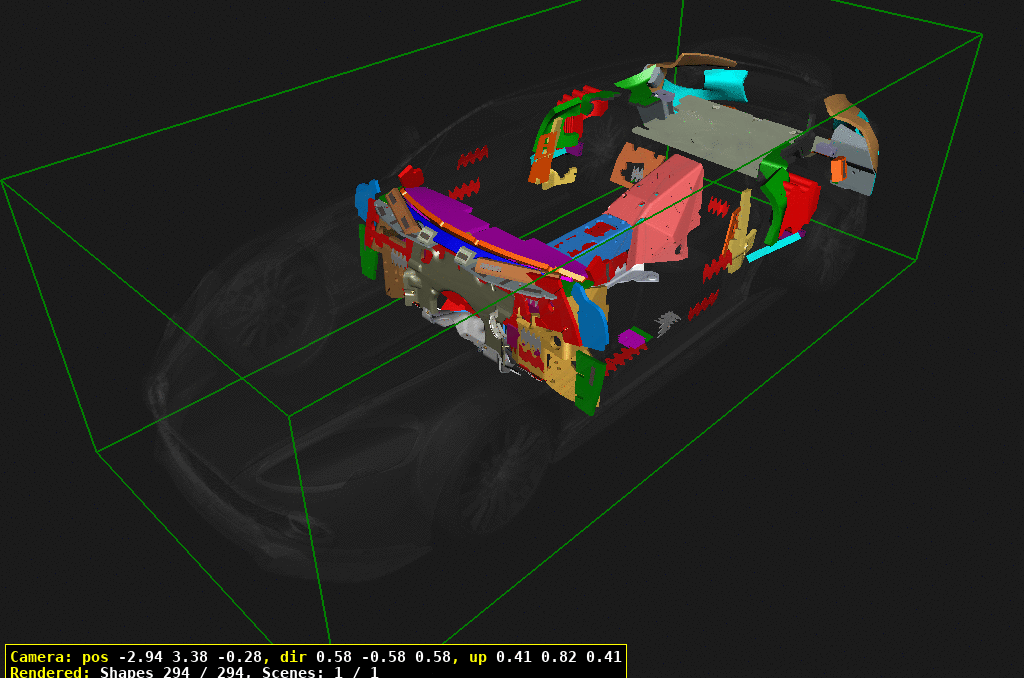
Task: Select the small magenta square part
Action: 631,338
